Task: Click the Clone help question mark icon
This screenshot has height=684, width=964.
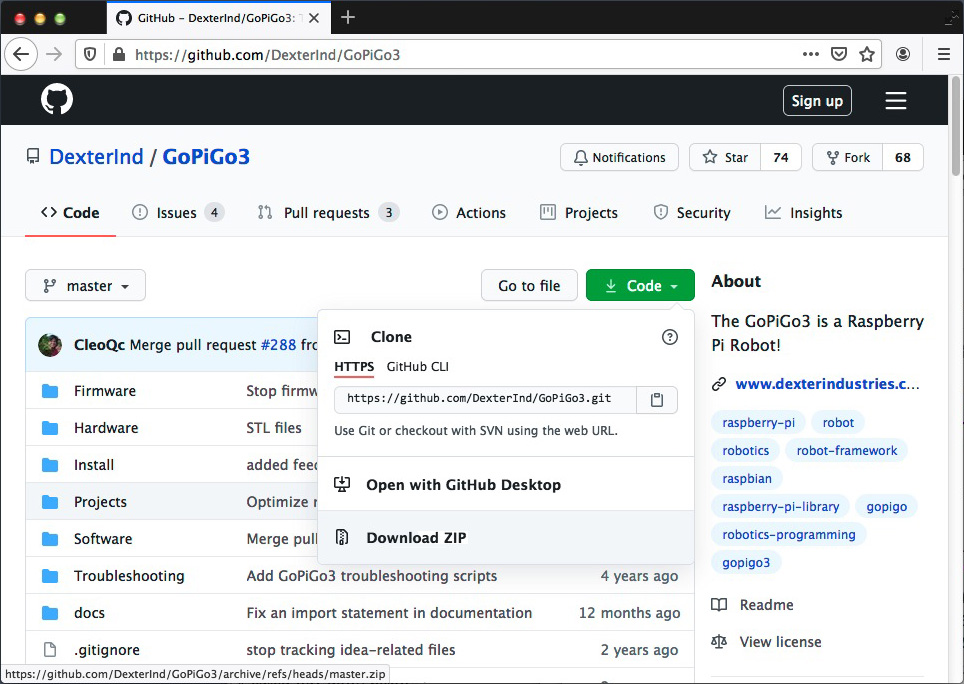Action: pyautogui.click(x=670, y=338)
